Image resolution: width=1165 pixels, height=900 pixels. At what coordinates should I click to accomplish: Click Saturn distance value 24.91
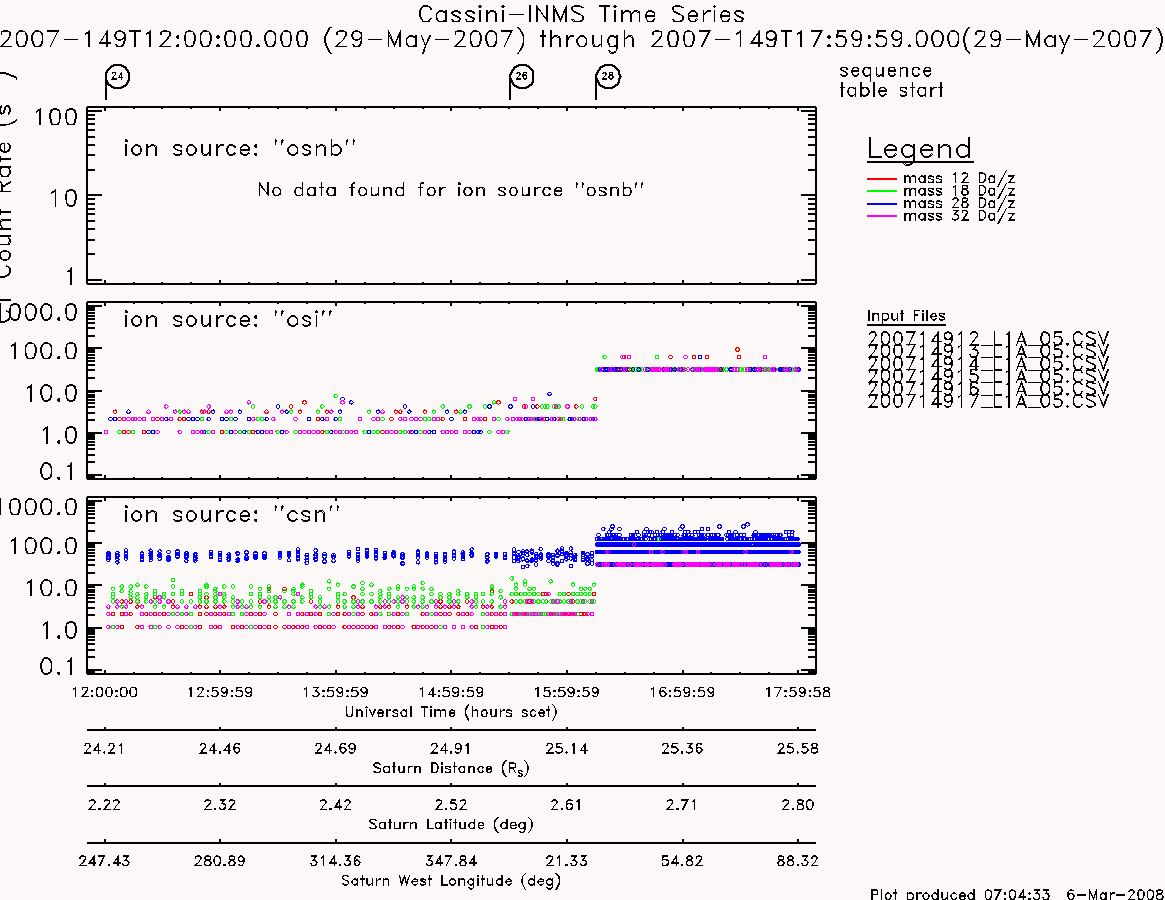pos(451,748)
